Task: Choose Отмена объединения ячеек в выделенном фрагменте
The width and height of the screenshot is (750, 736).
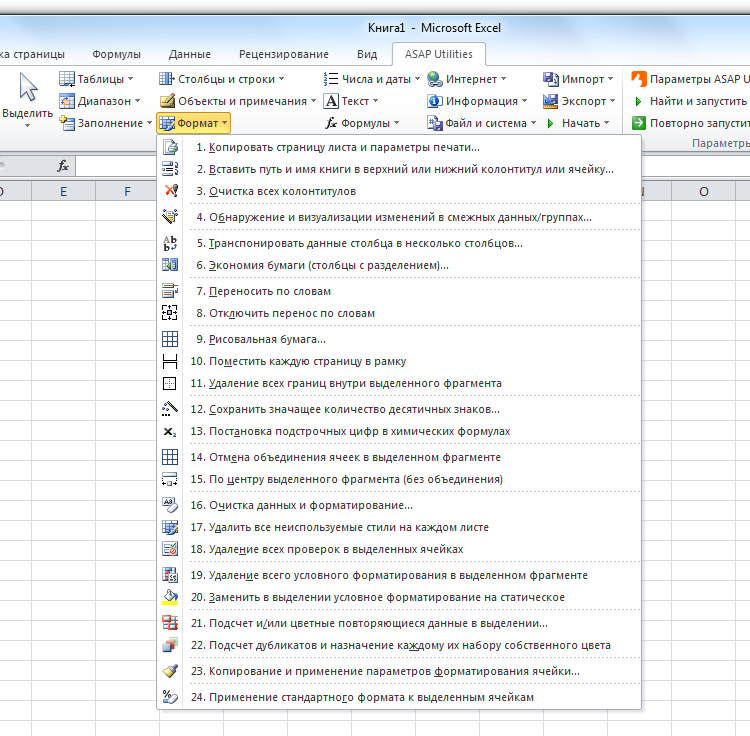Action: click(x=399, y=457)
